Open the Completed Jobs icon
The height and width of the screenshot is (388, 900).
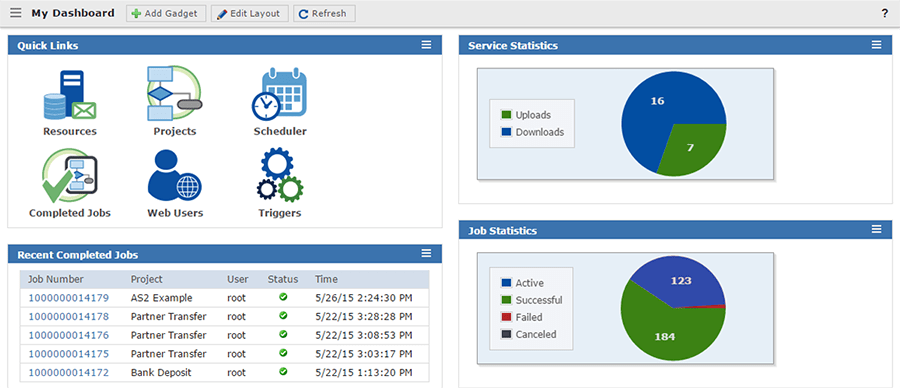pyautogui.click(x=69, y=175)
